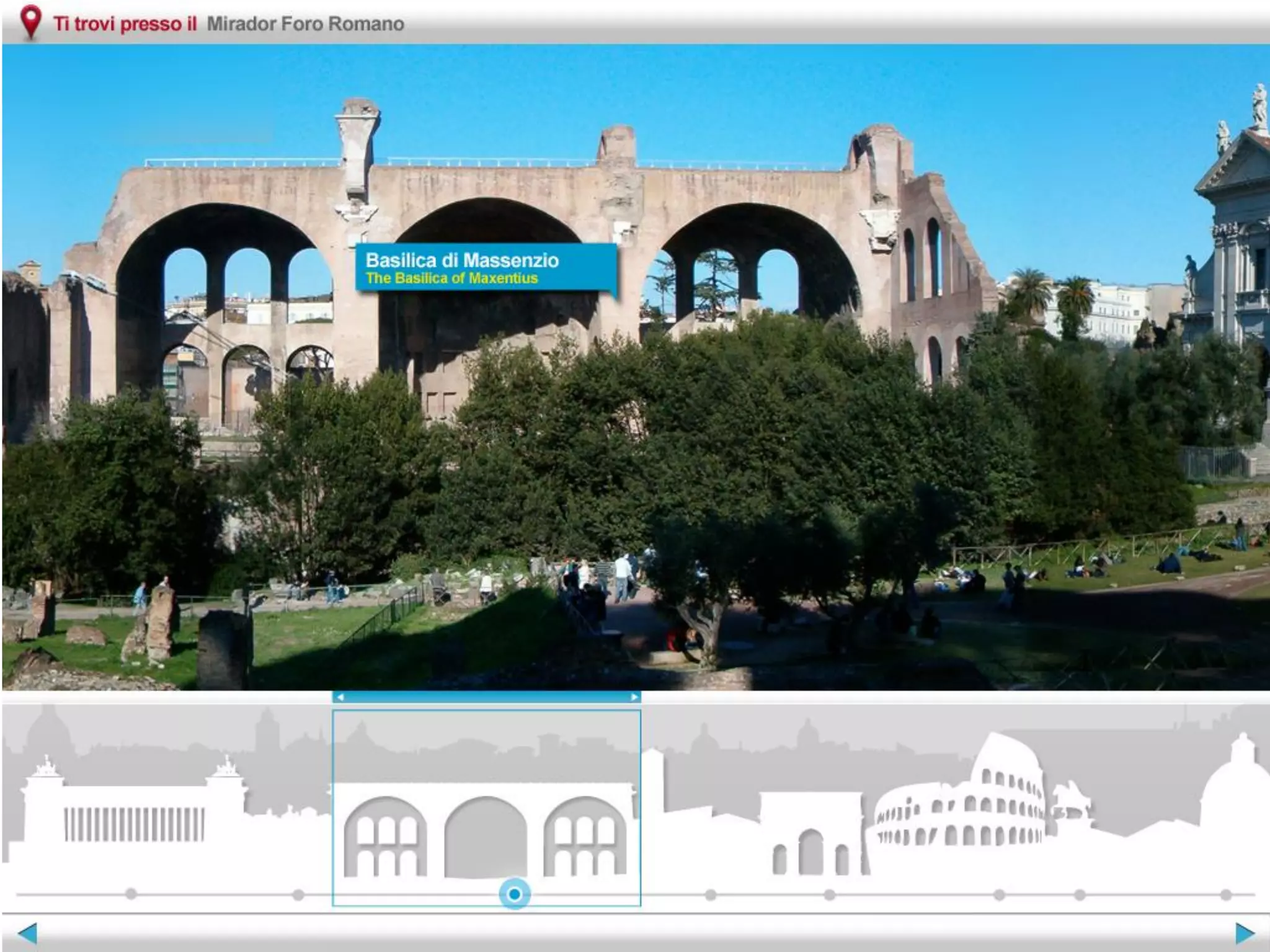Select the Vittoriano monument silhouette with colonnade
The width and height of the screenshot is (1270, 952).
click(x=134, y=819)
